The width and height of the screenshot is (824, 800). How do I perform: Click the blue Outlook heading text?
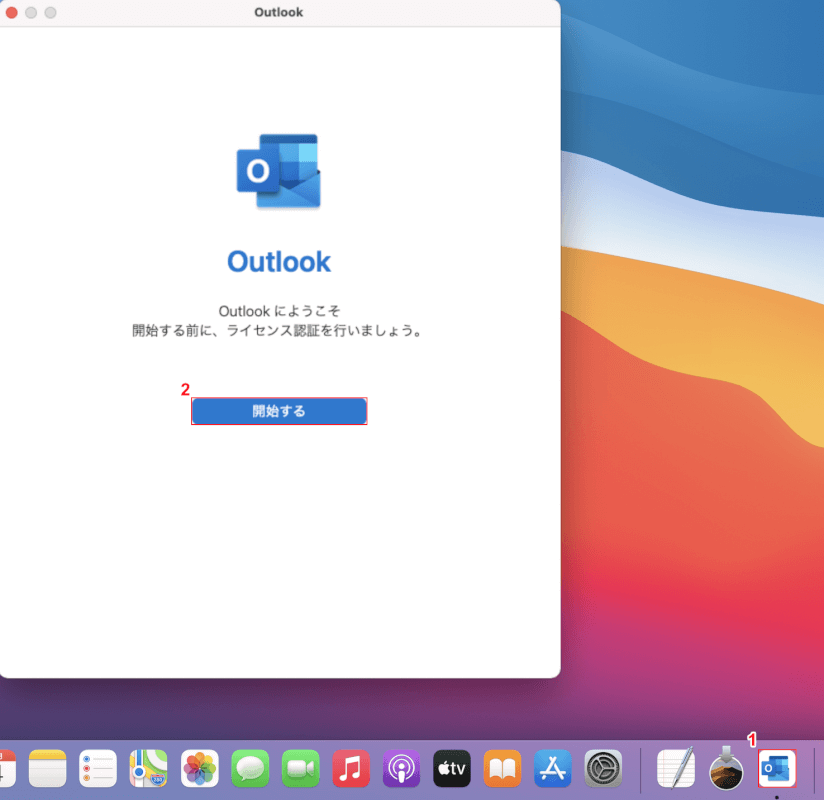(279, 262)
